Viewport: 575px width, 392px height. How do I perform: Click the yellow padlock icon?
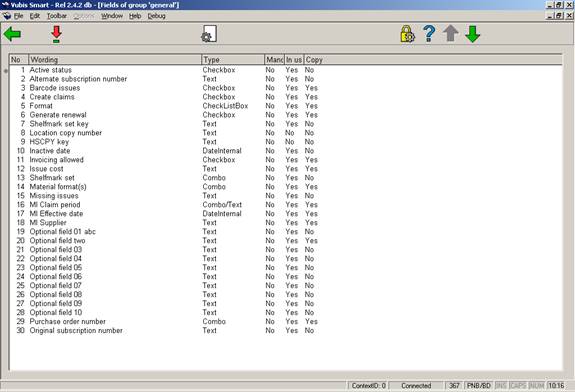click(x=407, y=34)
